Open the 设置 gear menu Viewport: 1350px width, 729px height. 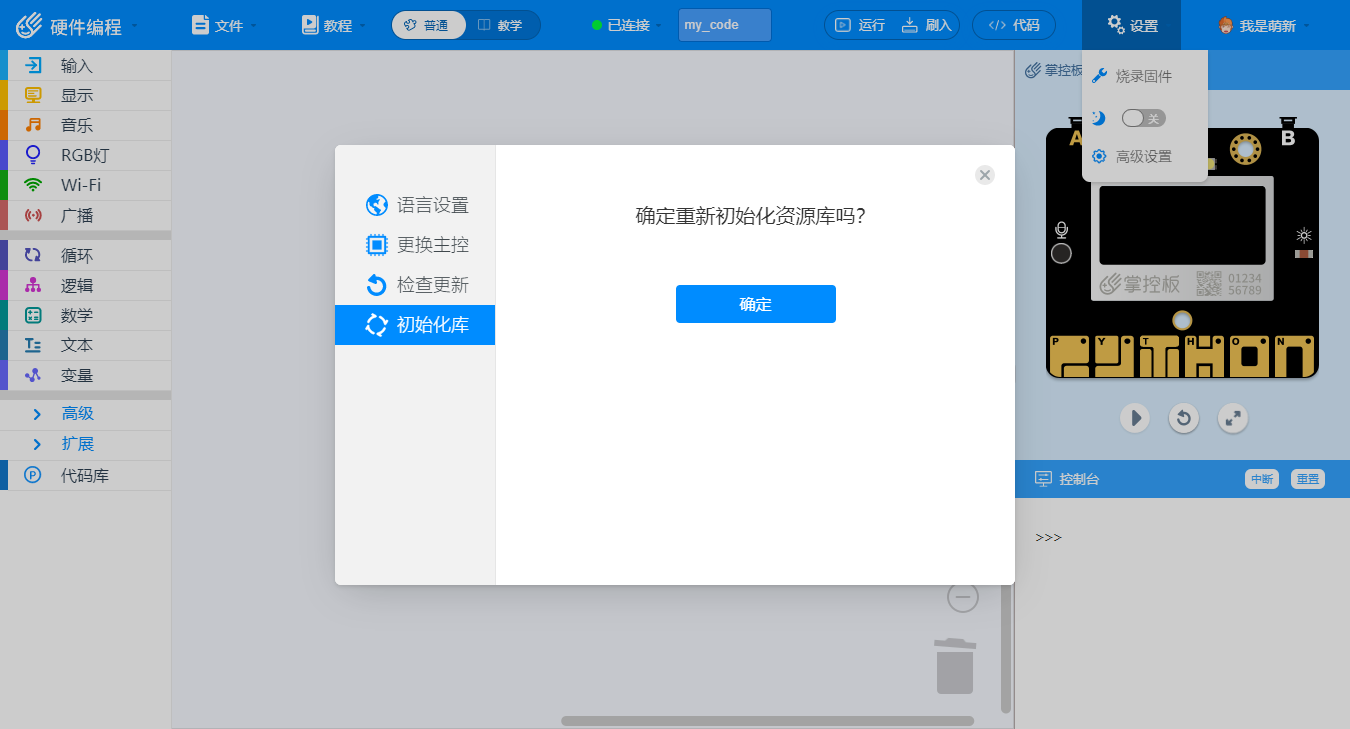(x=1131, y=25)
